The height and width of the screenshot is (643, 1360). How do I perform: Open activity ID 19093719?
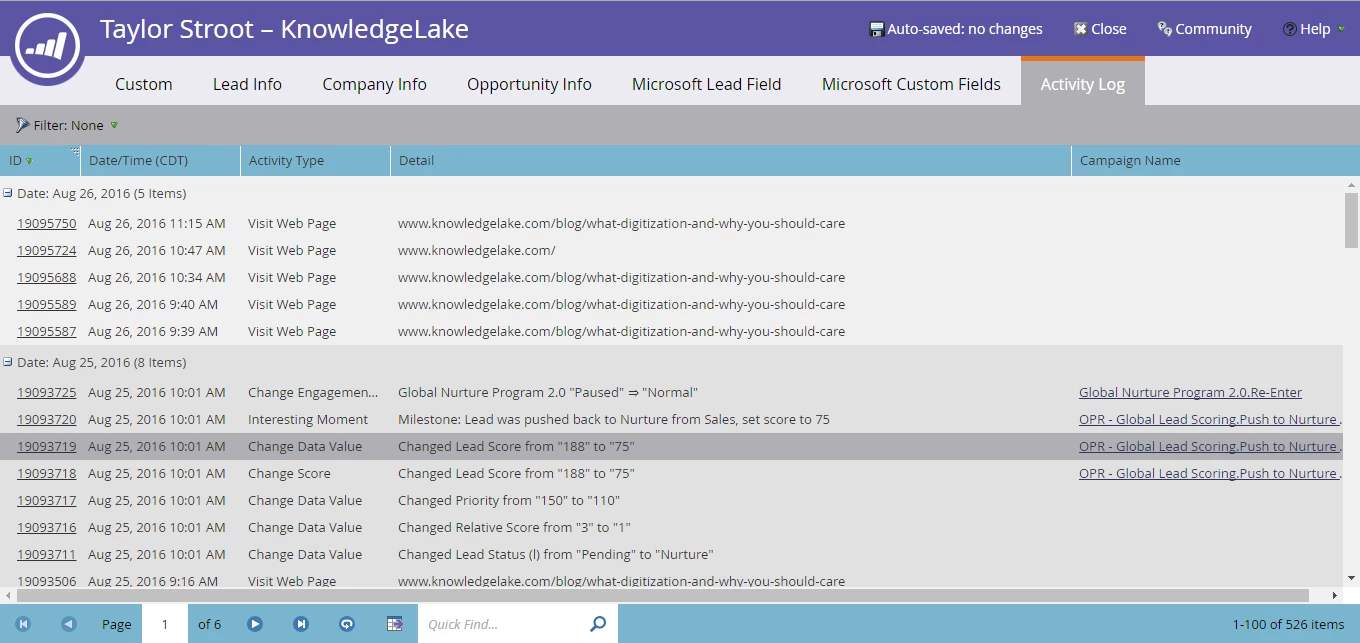[x=47, y=446]
